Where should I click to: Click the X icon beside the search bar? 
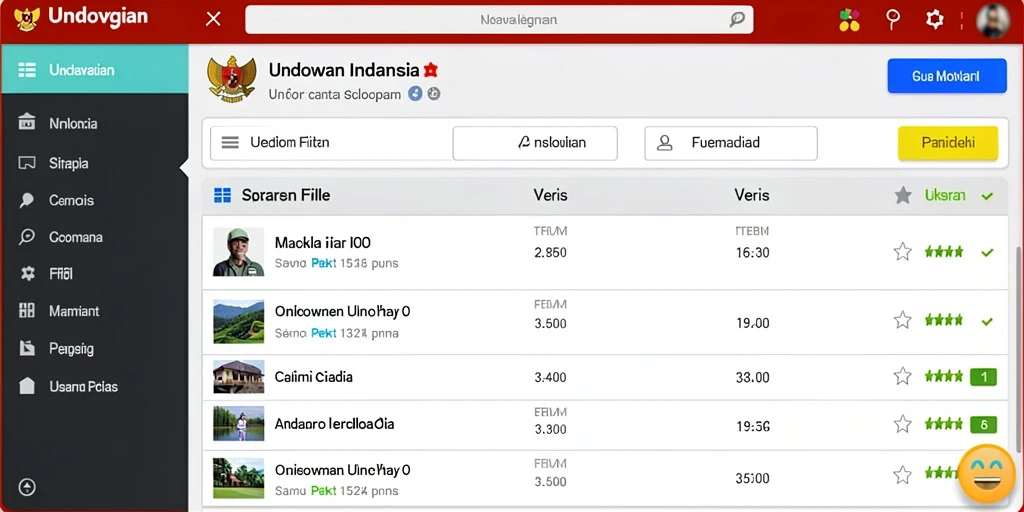213,19
